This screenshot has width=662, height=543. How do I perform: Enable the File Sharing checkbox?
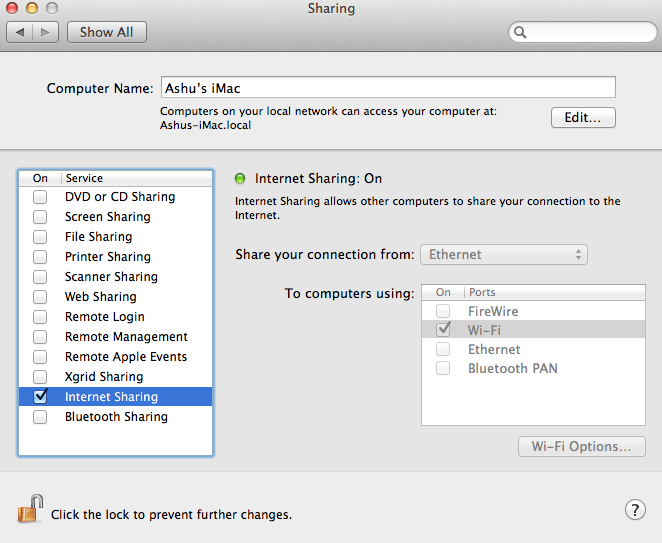40,237
